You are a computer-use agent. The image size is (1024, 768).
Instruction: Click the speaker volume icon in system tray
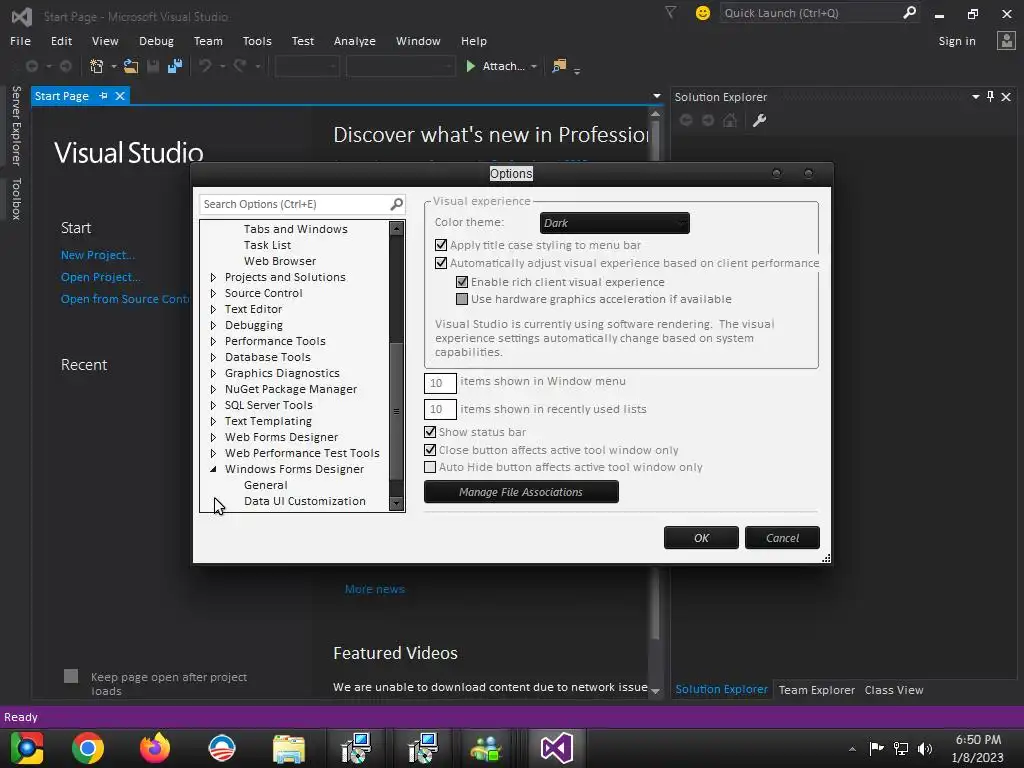[x=925, y=749]
